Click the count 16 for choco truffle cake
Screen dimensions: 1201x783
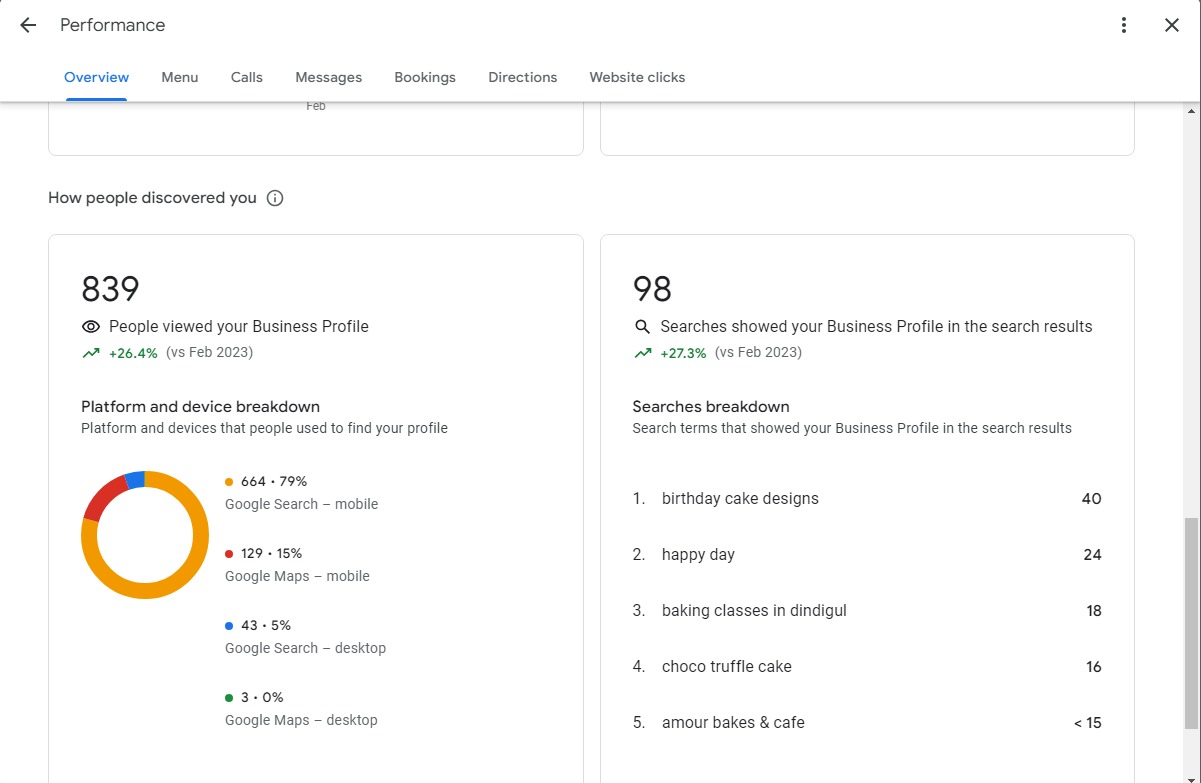1094,667
